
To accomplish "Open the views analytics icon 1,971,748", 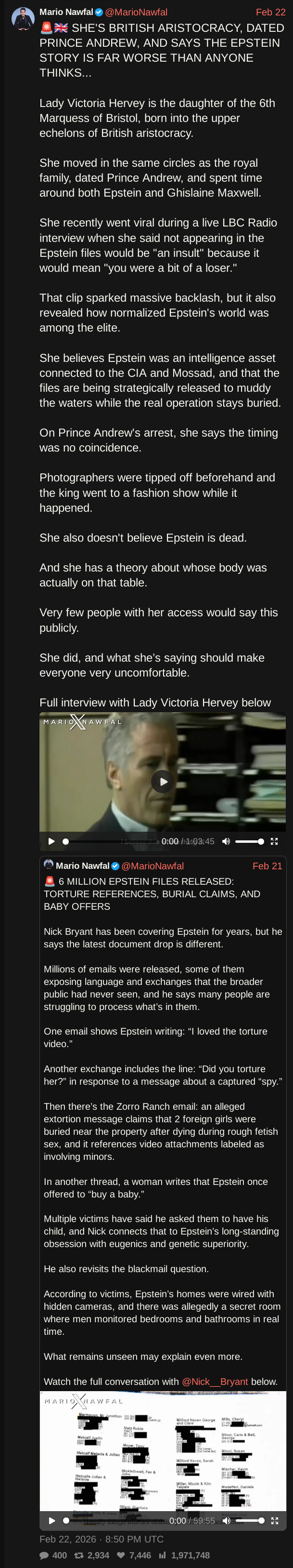I will [x=162, y=1555].
